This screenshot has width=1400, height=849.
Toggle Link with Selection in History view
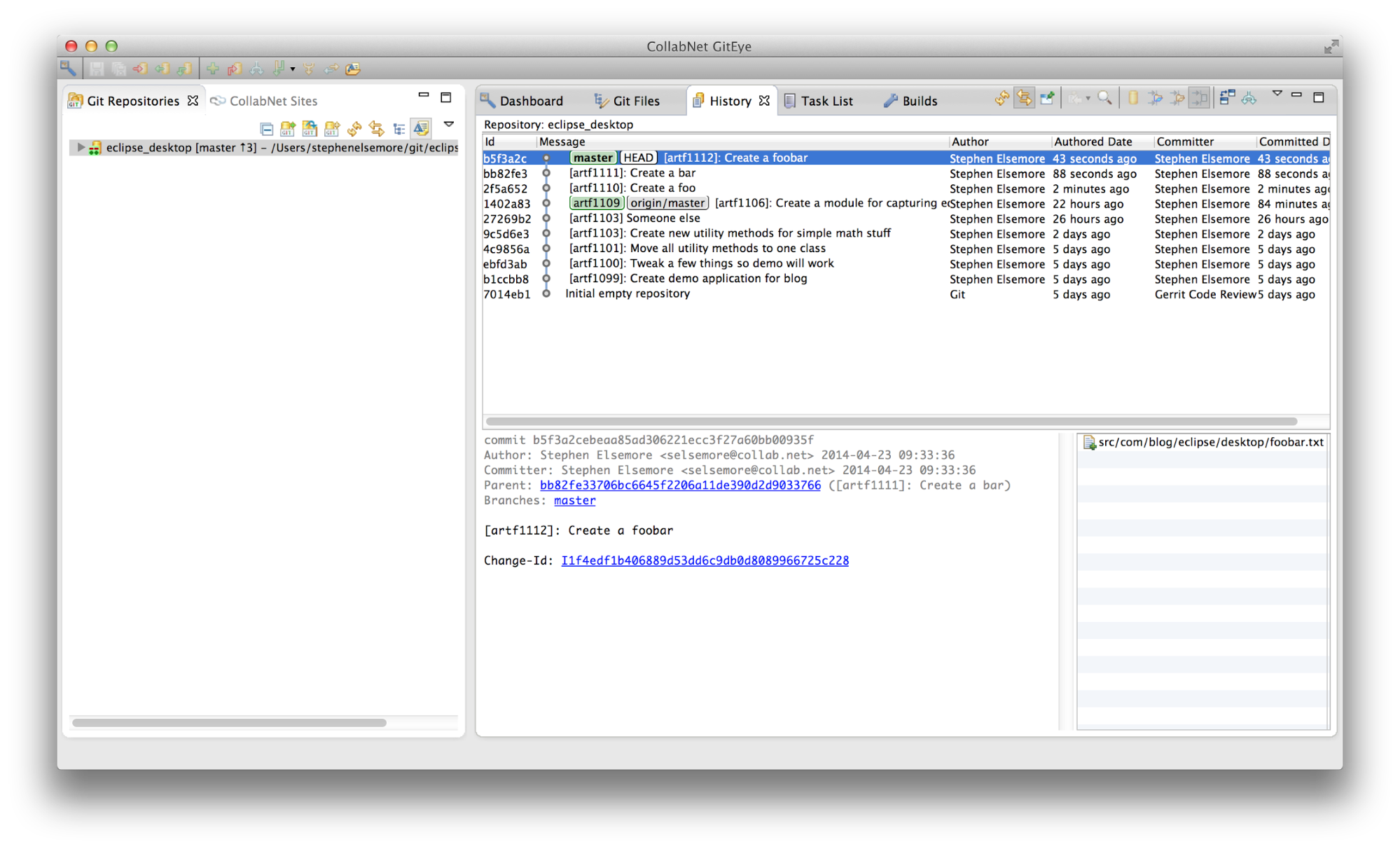[1024, 98]
